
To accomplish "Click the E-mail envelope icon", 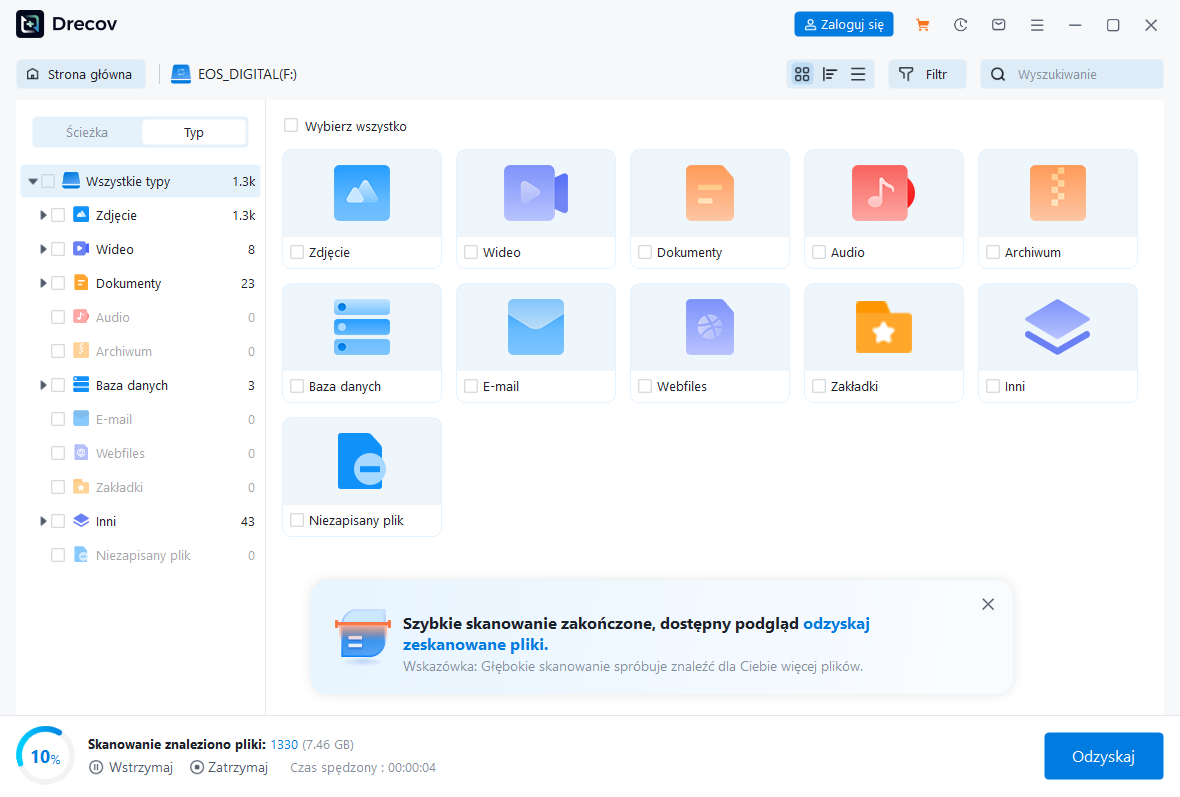I will [535, 327].
